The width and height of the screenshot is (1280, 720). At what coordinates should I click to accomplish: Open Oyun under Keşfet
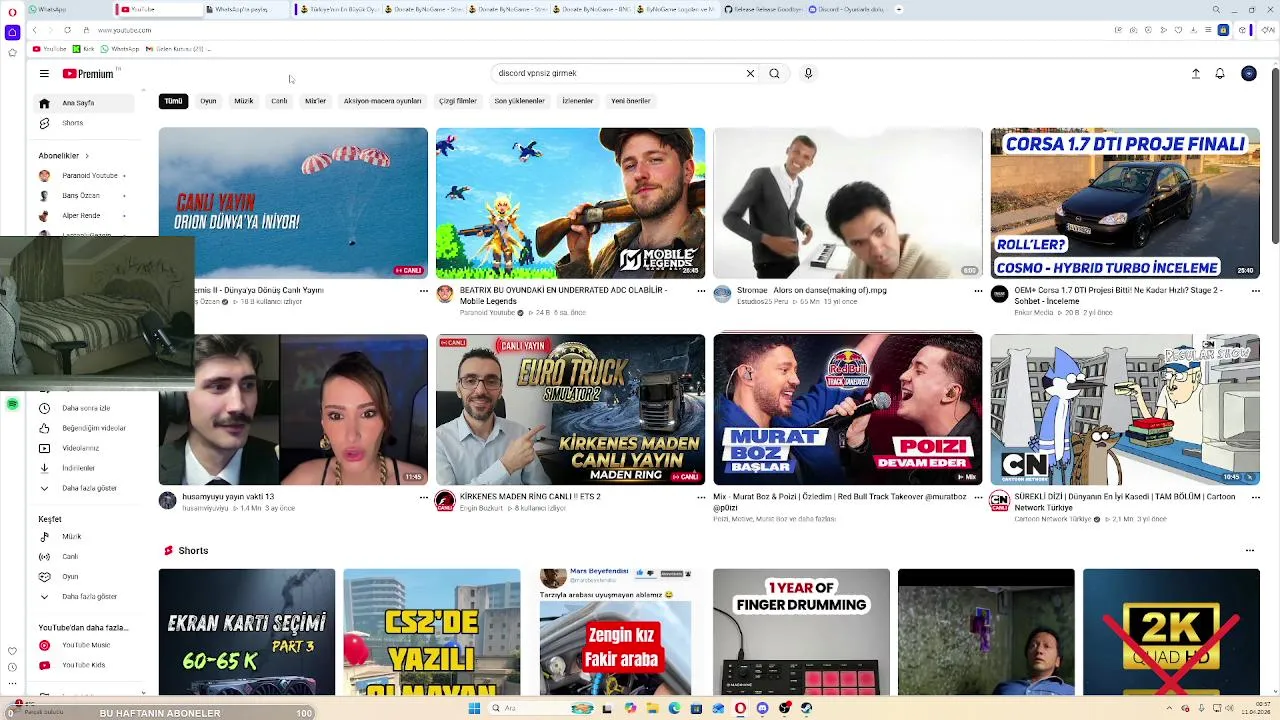coord(86,576)
